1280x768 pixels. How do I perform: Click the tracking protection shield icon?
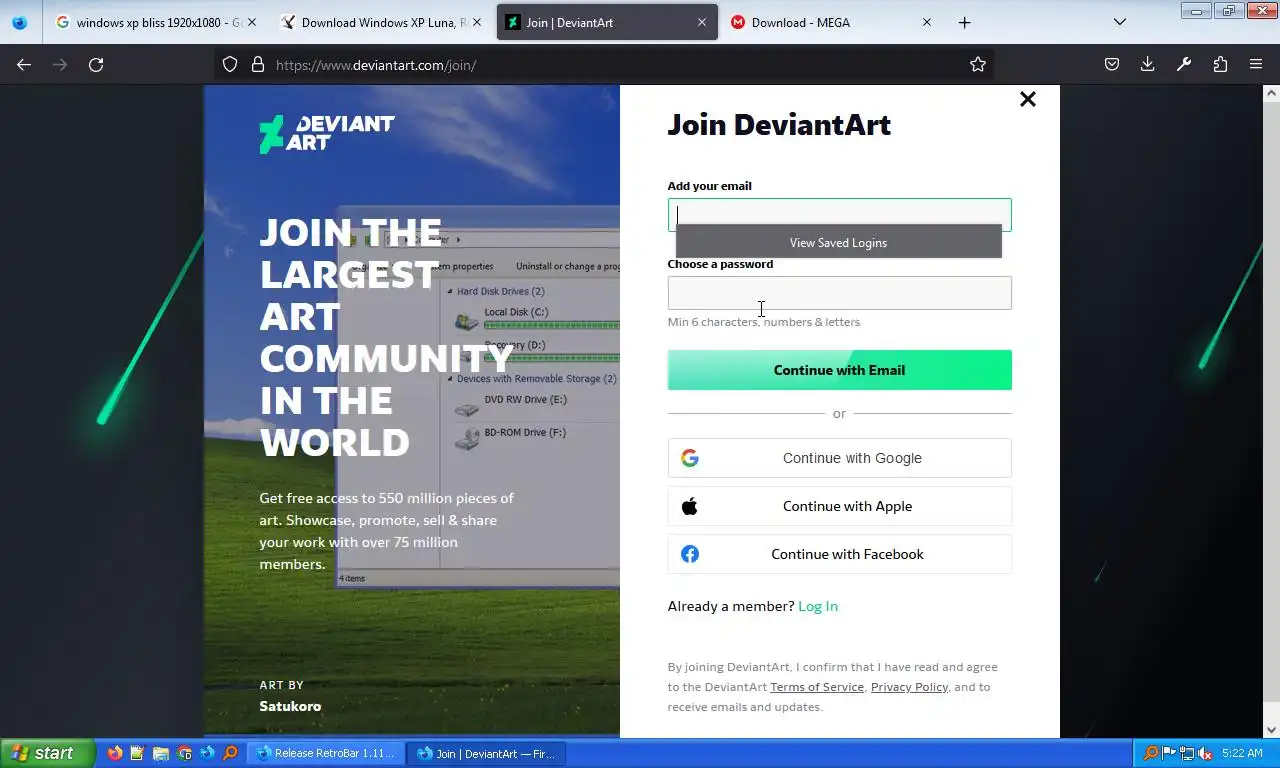click(x=230, y=64)
